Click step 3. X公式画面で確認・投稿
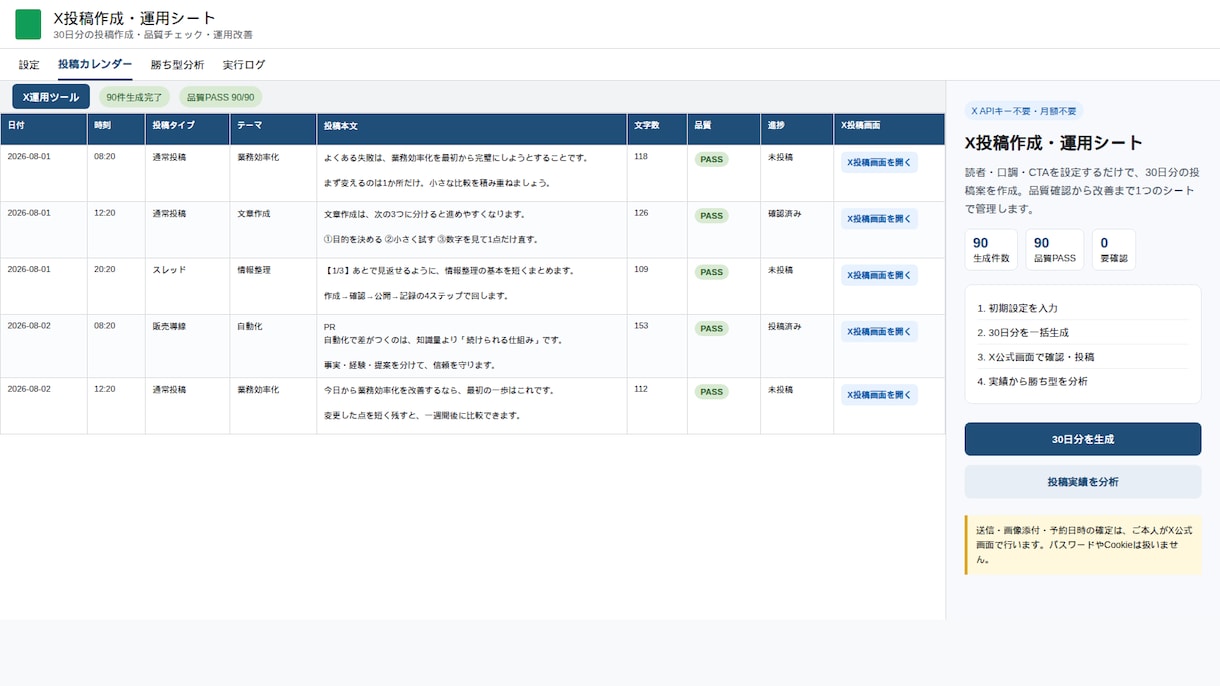 (1083, 357)
